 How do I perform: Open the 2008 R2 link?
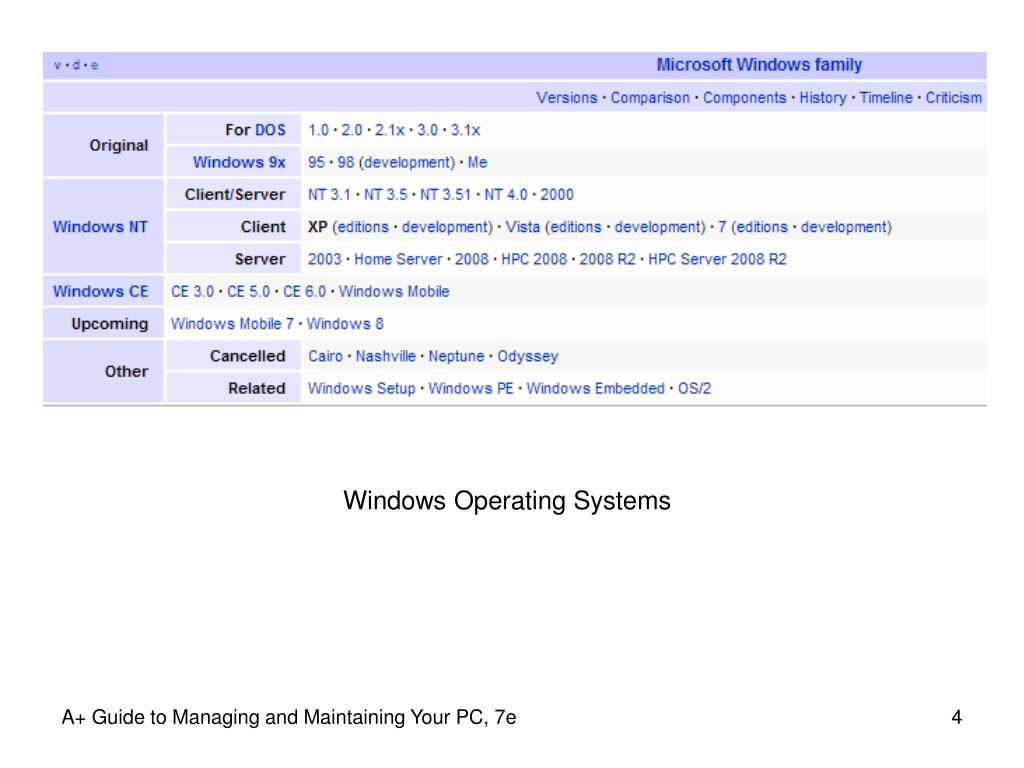607,259
